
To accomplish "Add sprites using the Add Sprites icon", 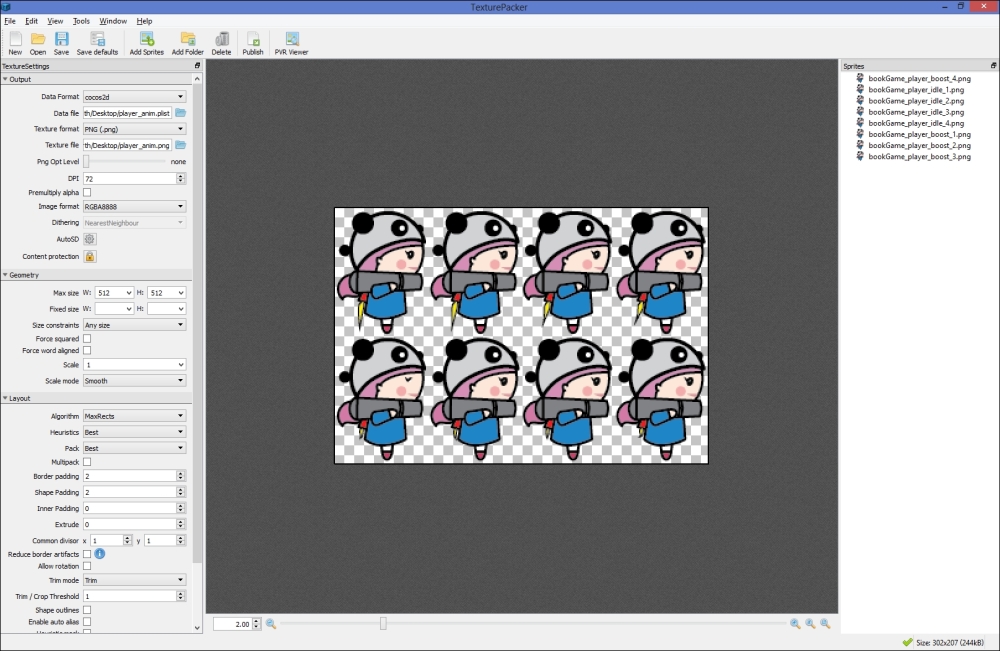I will pos(147,43).
